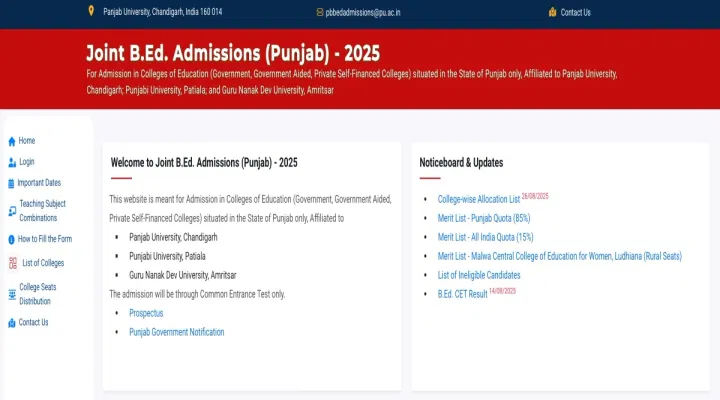The height and width of the screenshot is (400, 720).
Task: Click the 26/08/2025 date beside Allocation List
Action: (x=535, y=196)
